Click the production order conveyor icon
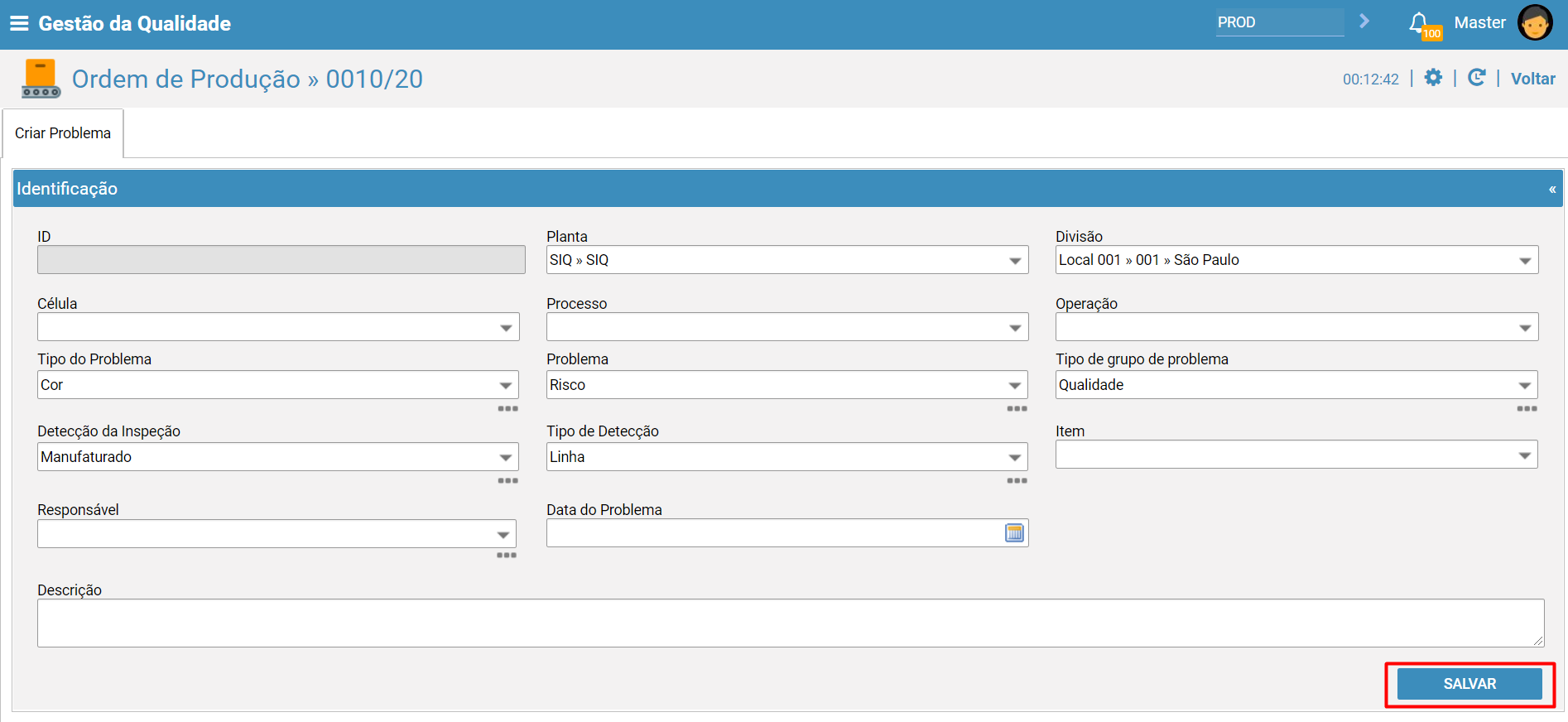This screenshot has height=722, width=1568. pos(41,79)
